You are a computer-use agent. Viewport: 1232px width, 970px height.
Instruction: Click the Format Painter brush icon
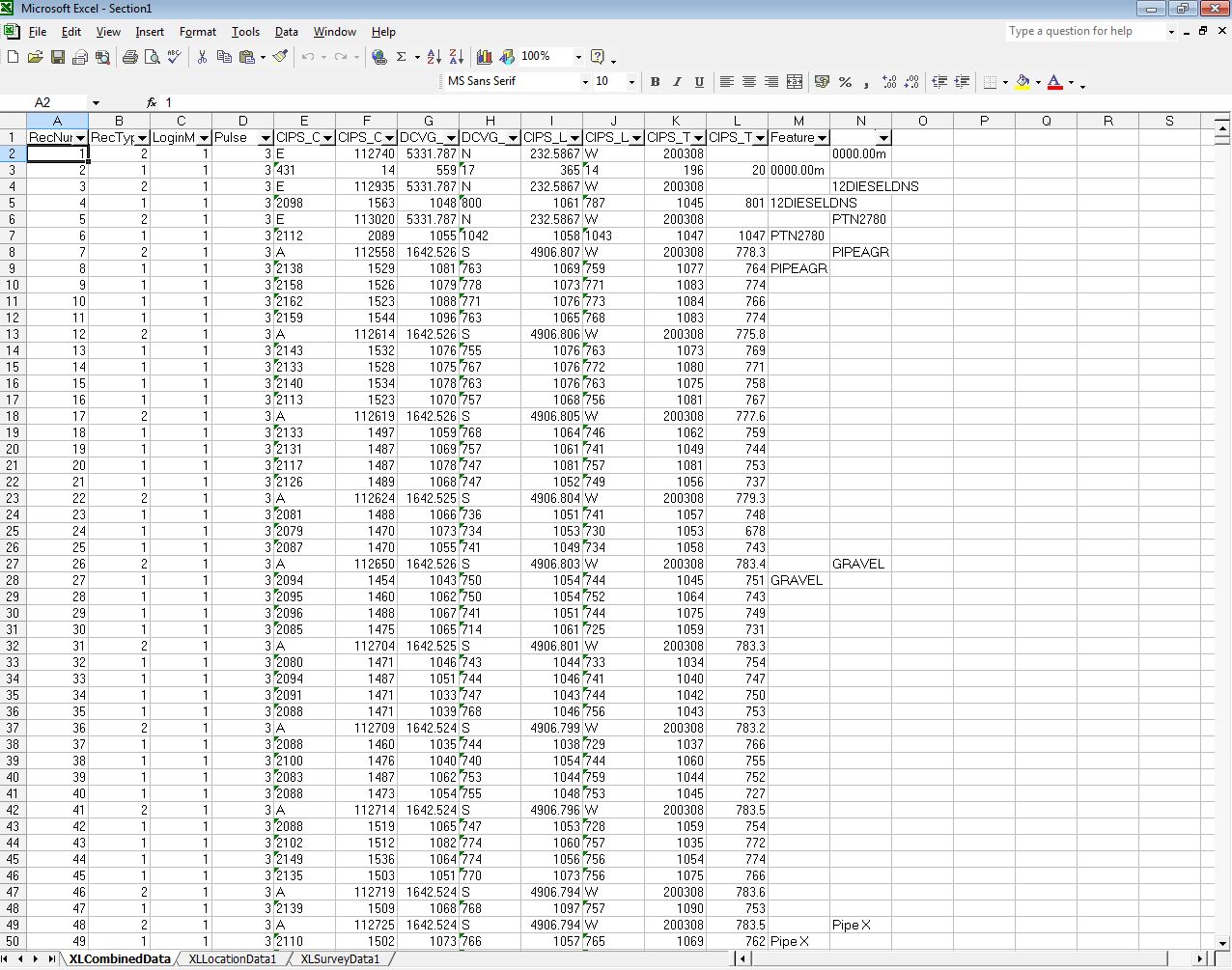click(280, 57)
